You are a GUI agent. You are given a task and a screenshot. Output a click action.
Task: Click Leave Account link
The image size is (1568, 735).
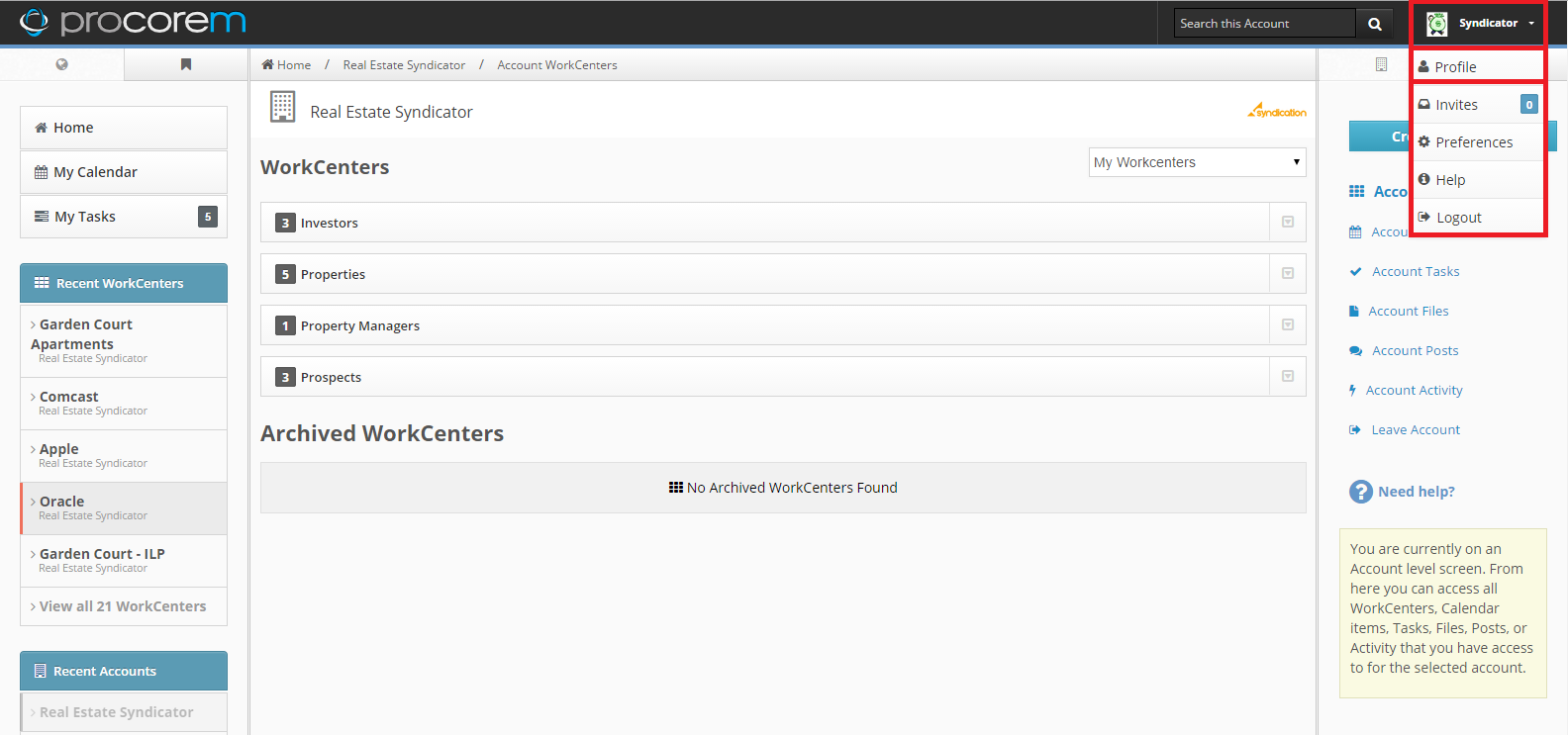point(1416,429)
